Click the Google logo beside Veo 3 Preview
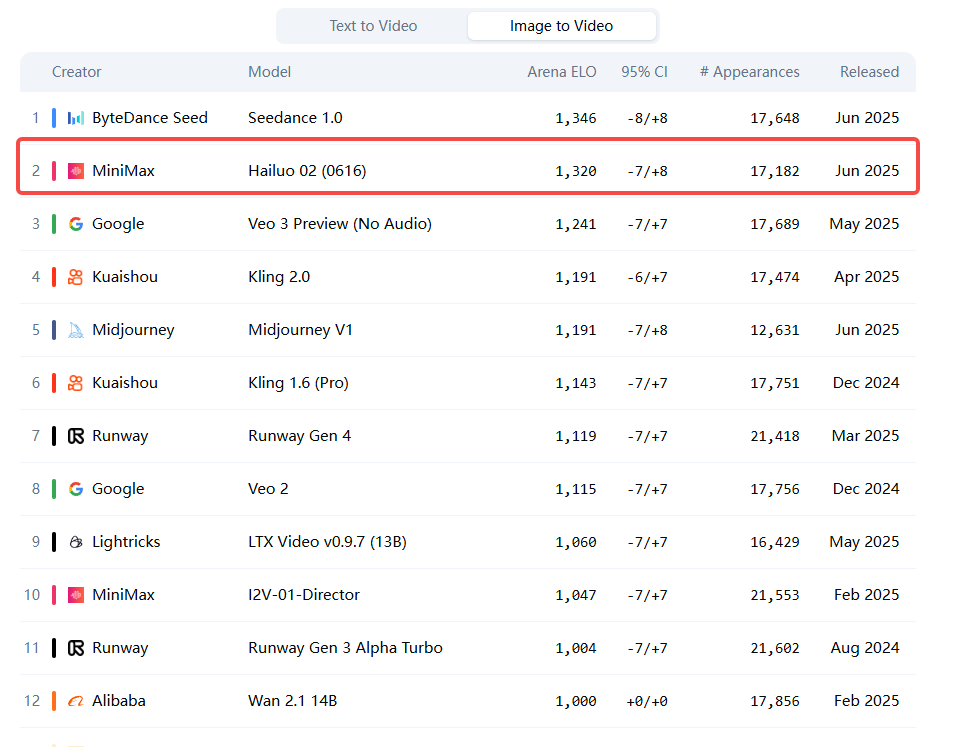This screenshot has width=977, height=747. (x=75, y=224)
